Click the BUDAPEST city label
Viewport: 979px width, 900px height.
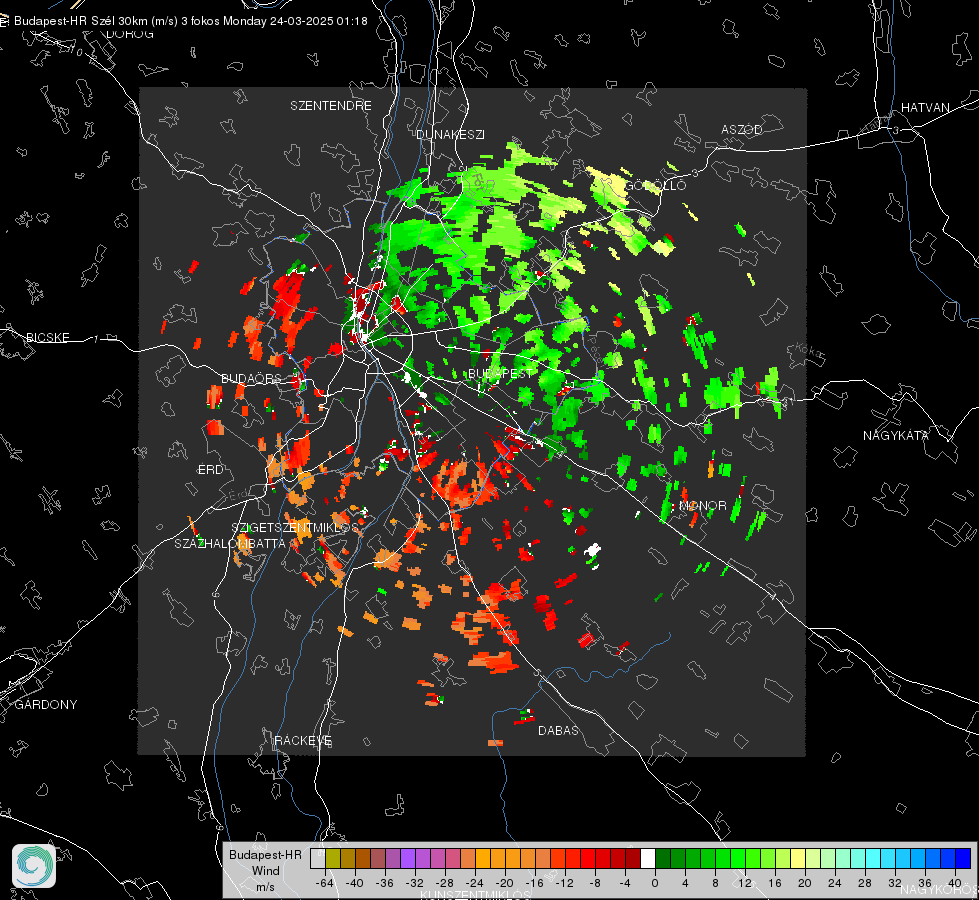tap(500, 373)
